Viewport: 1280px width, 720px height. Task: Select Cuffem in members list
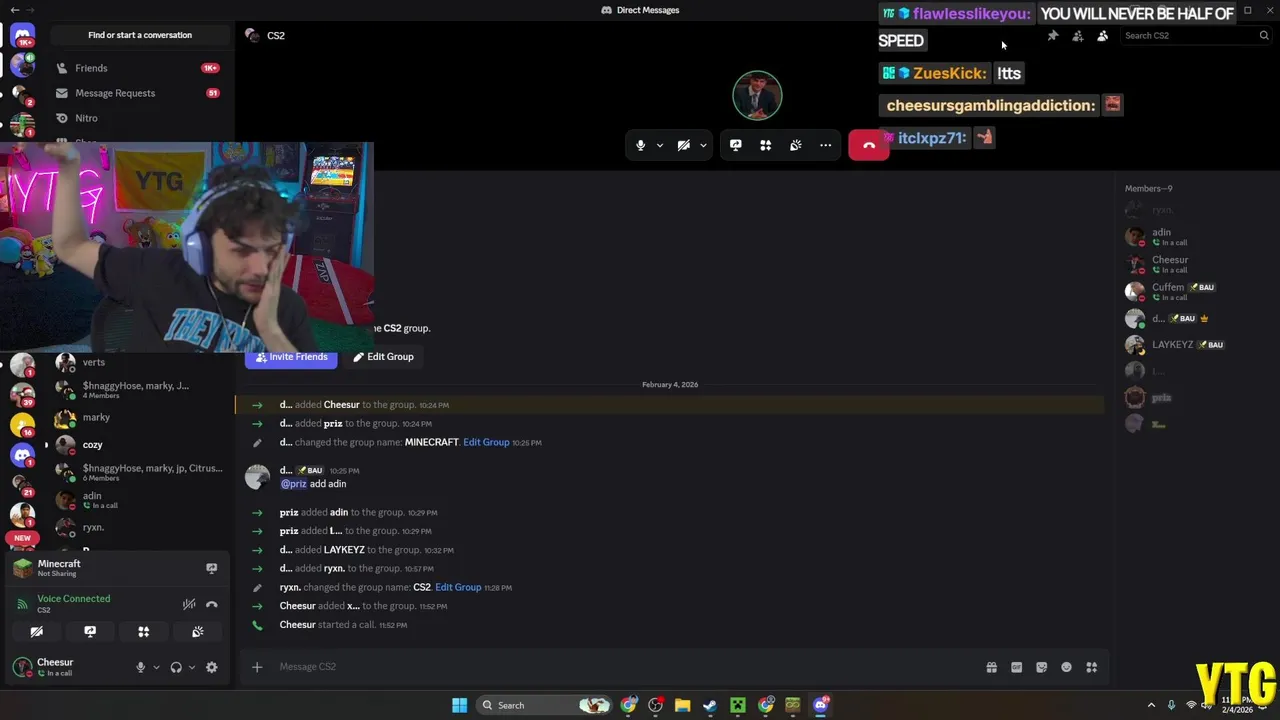coord(1195,291)
